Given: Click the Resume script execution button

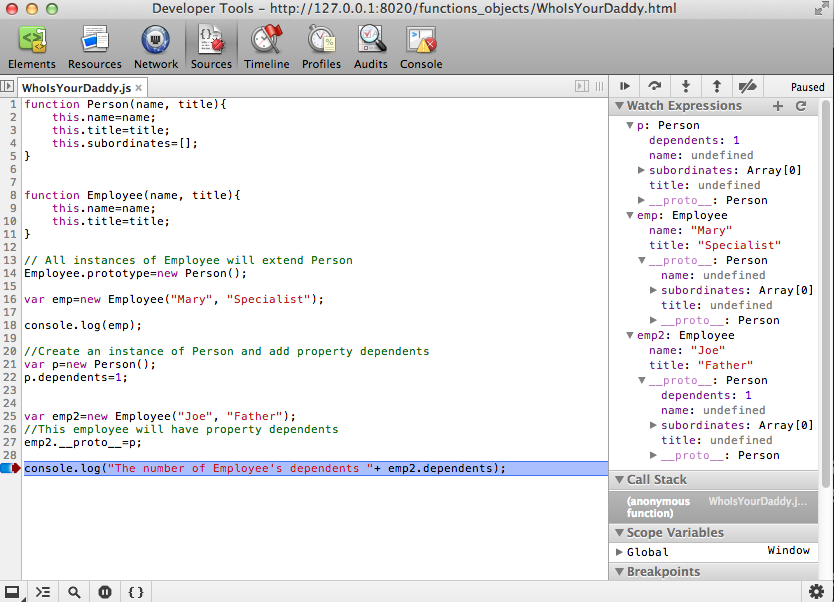Looking at the screenshot, I should [x=625, y=87].
